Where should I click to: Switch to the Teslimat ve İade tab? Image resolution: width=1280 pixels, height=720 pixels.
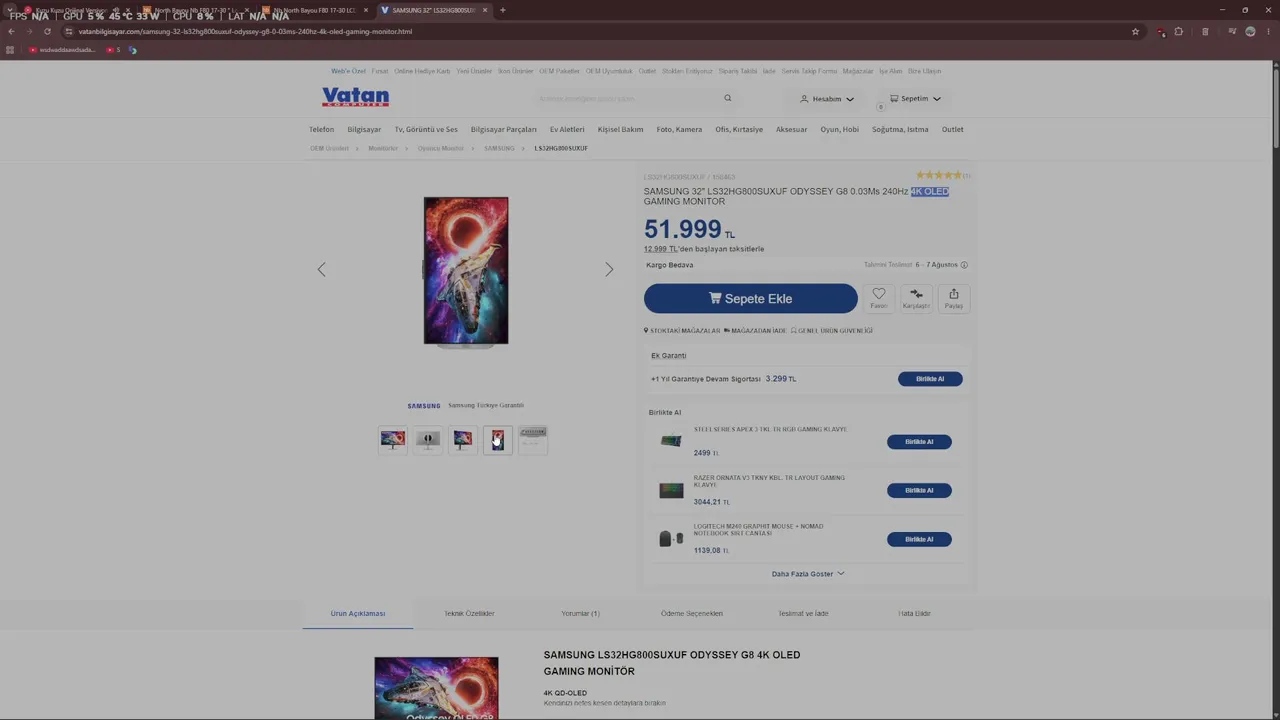pos(803,613)
